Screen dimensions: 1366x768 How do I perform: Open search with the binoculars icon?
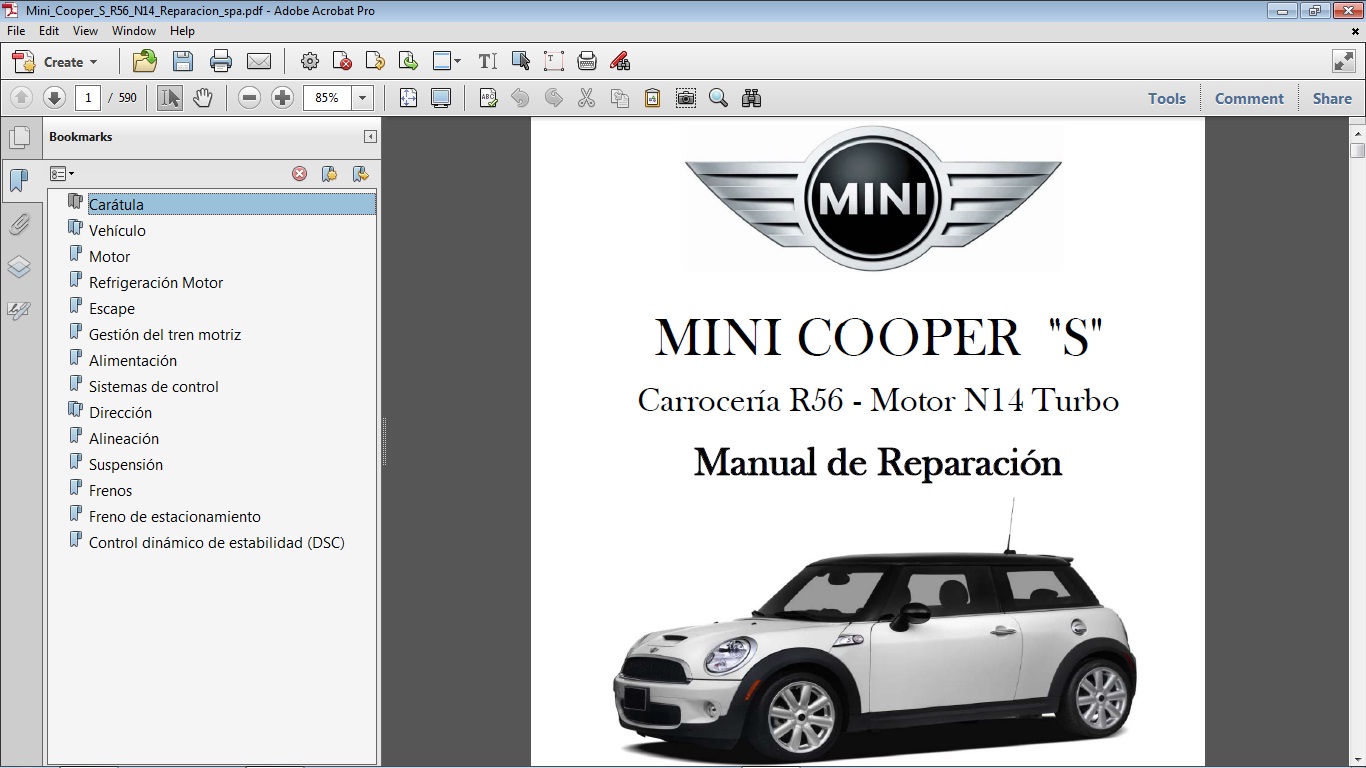click(751, 97)
